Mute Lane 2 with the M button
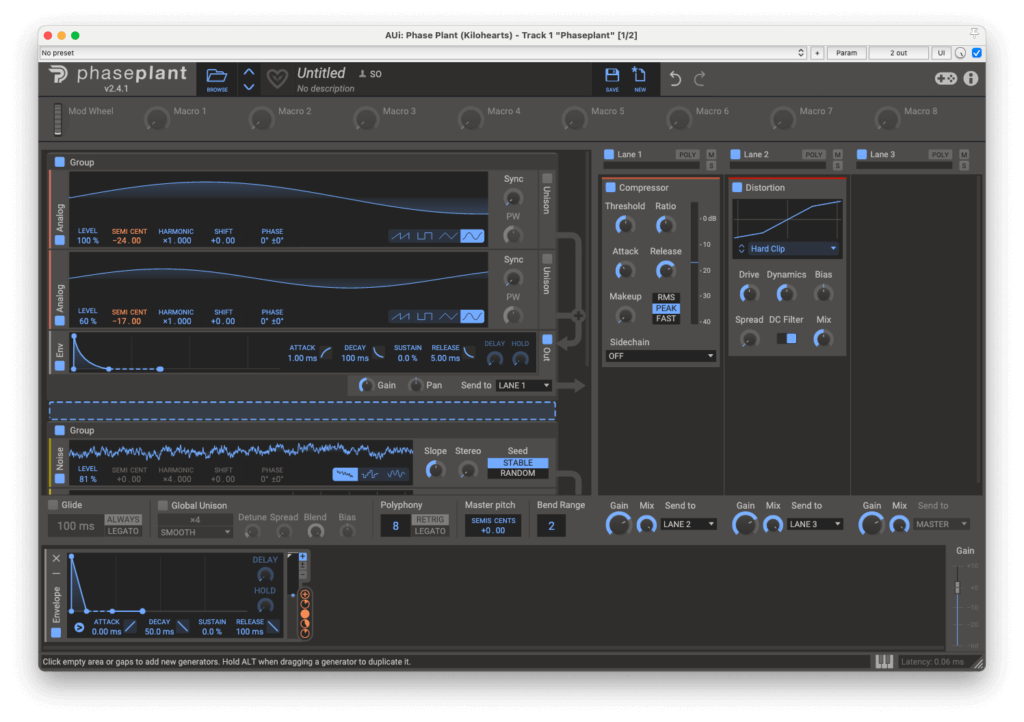 point(838,155)
